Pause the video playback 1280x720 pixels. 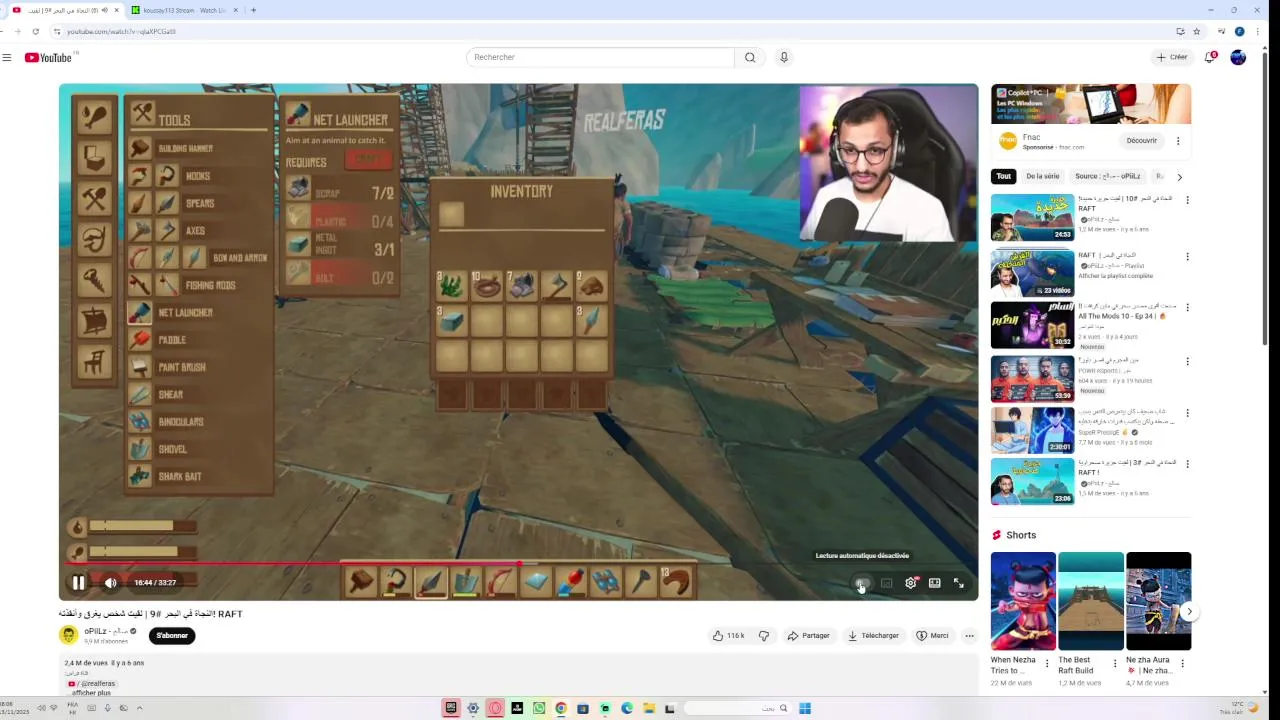coord(78,583)
